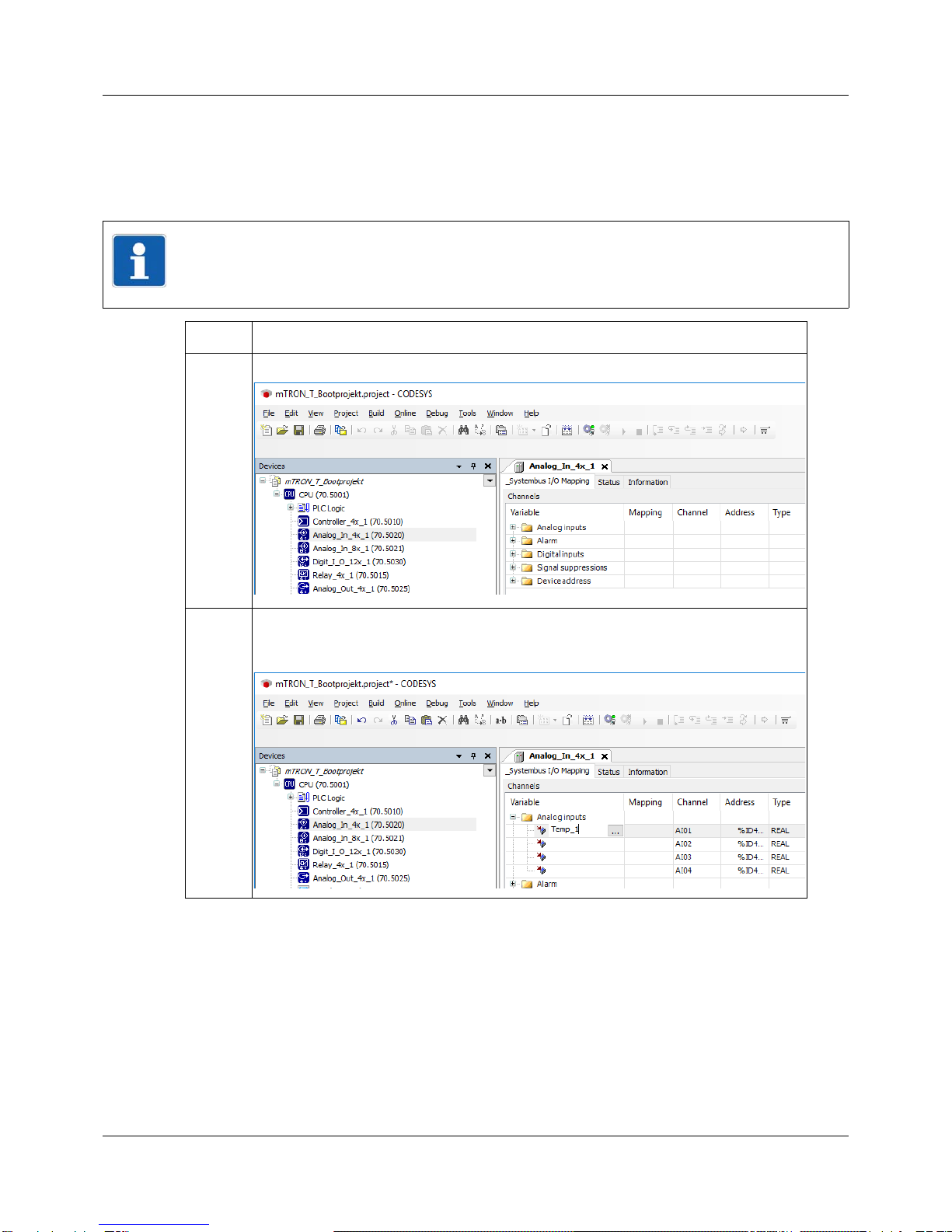Viewport: 952px width, 1232px height.
Task: Open the Window menu in upper CODESYS window
Action: click(x=500, y=414)
